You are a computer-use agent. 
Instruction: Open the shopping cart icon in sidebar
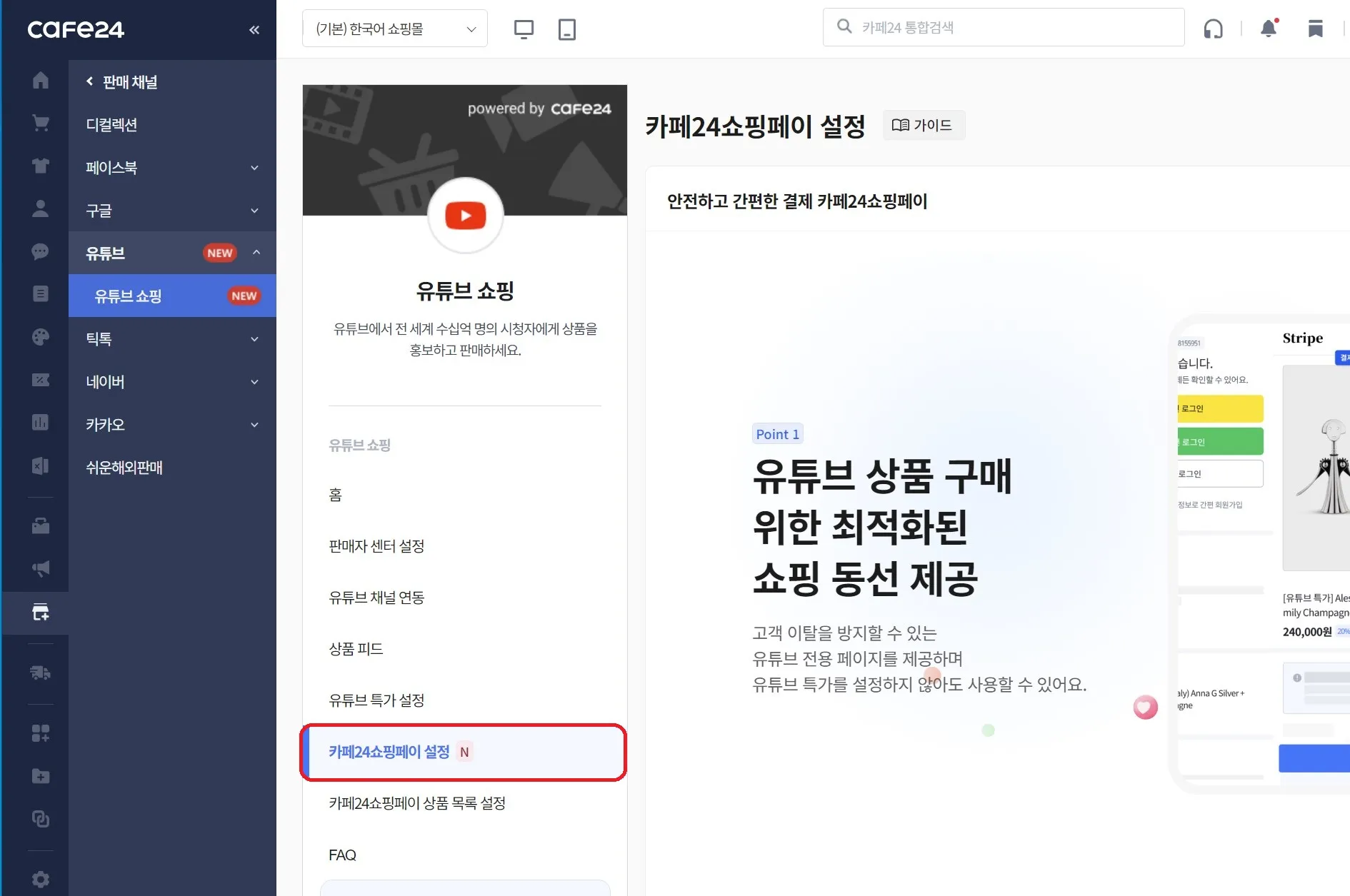click(41, 123)
